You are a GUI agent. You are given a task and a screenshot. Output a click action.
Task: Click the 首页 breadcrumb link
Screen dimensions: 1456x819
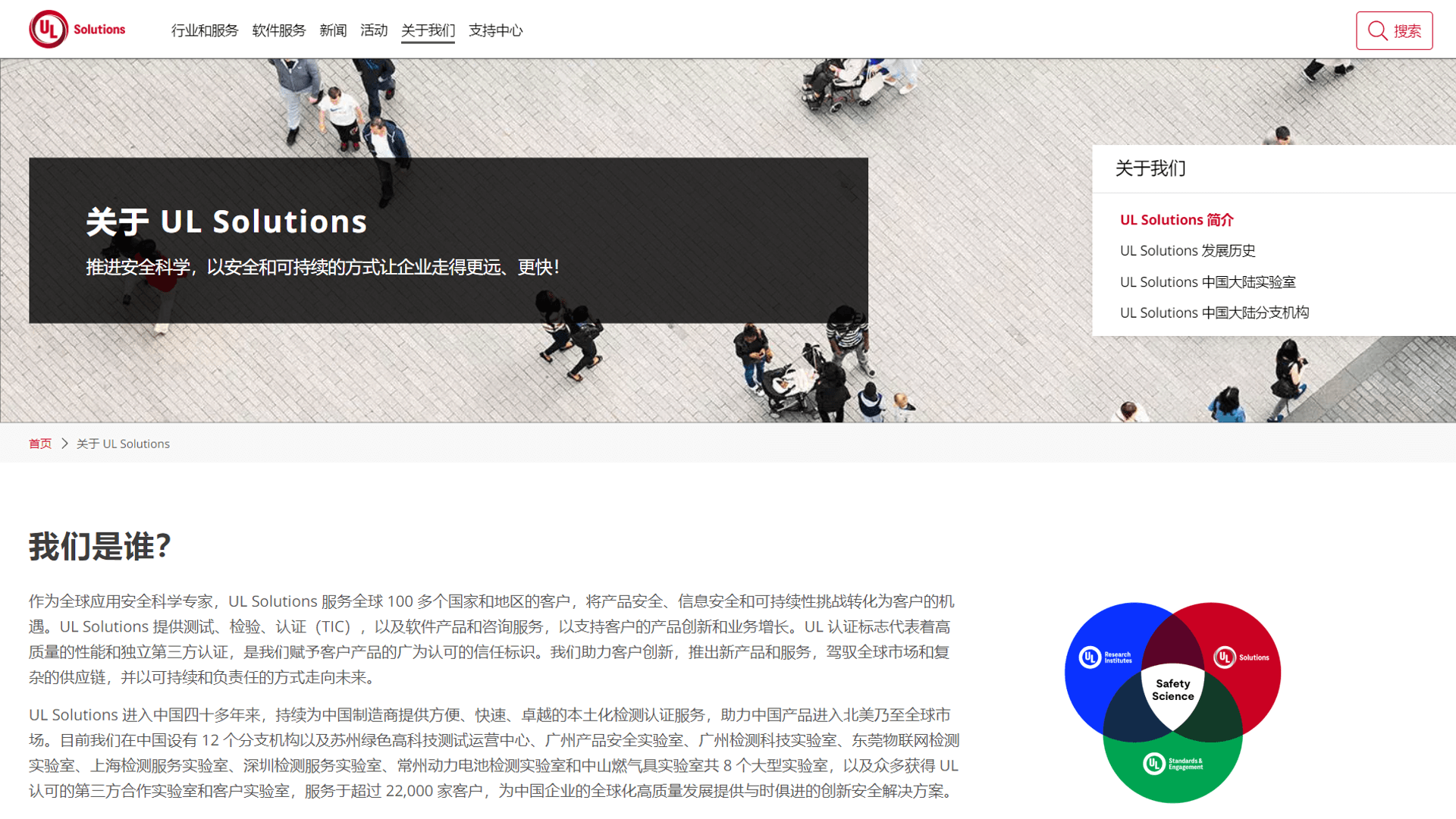40,444
